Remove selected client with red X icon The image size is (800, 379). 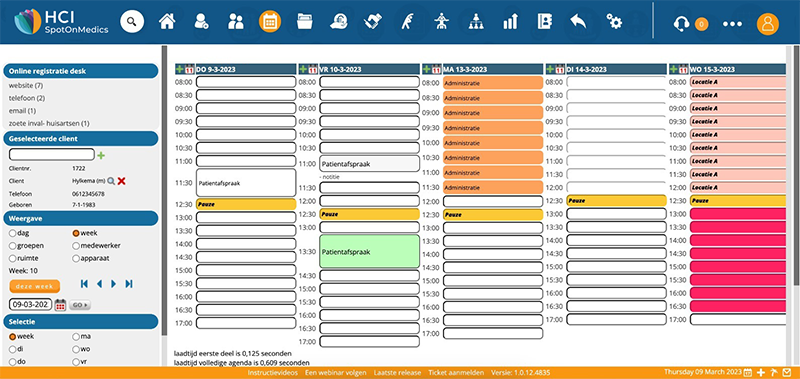click(x=121, y=181)
